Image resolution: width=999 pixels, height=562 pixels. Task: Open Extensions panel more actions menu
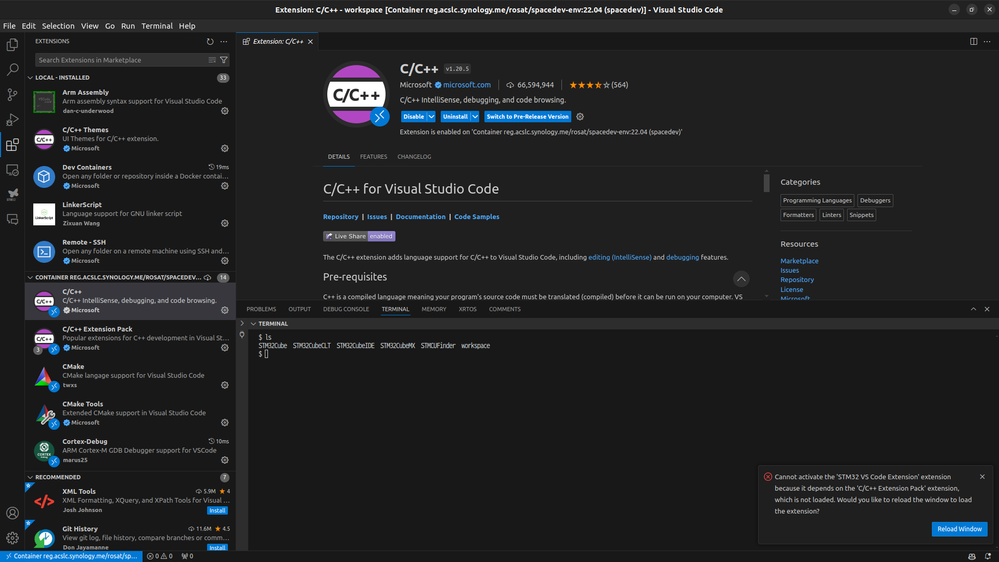(x=224, y=41)
